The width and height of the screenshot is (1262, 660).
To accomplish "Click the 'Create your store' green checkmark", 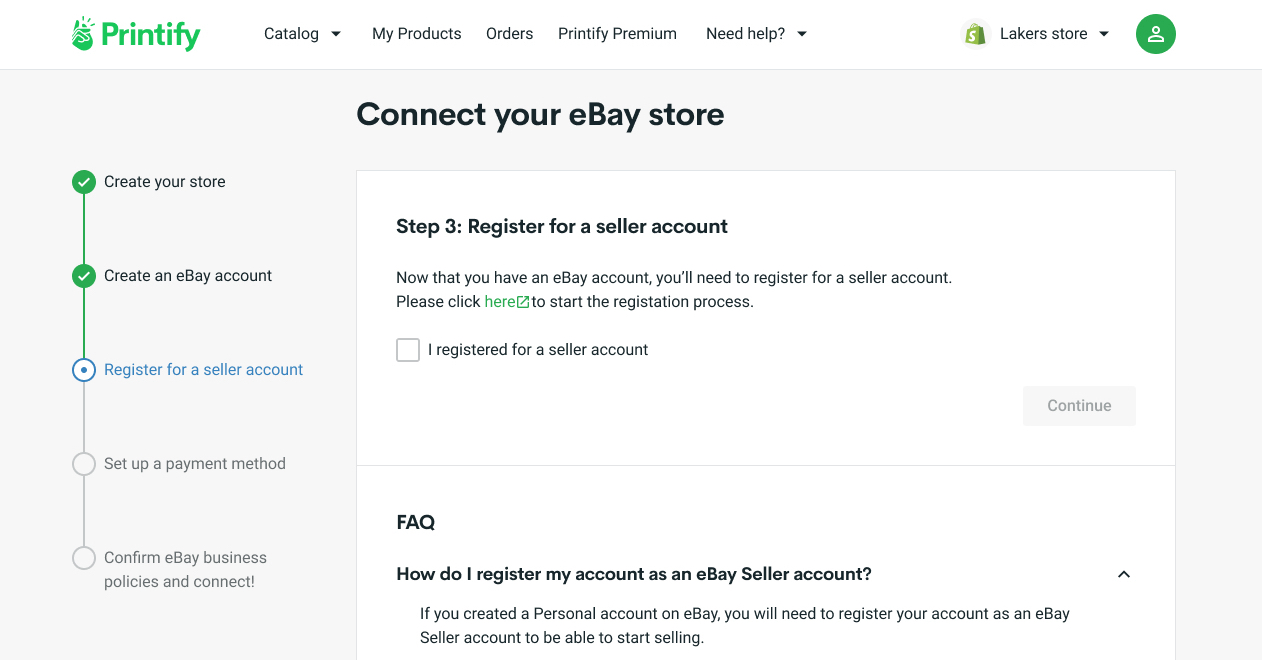I will pos(84,182).
